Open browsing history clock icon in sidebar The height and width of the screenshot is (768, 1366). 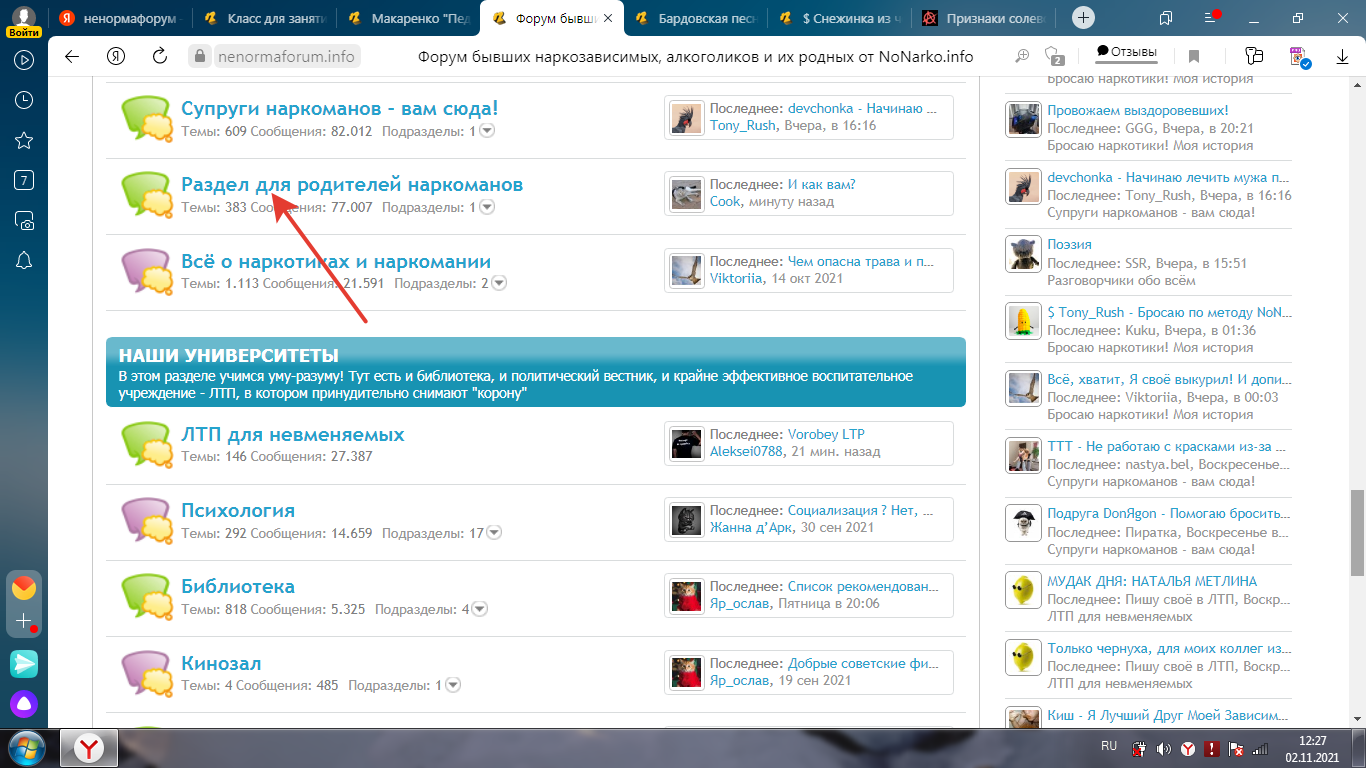coord(24,100)
